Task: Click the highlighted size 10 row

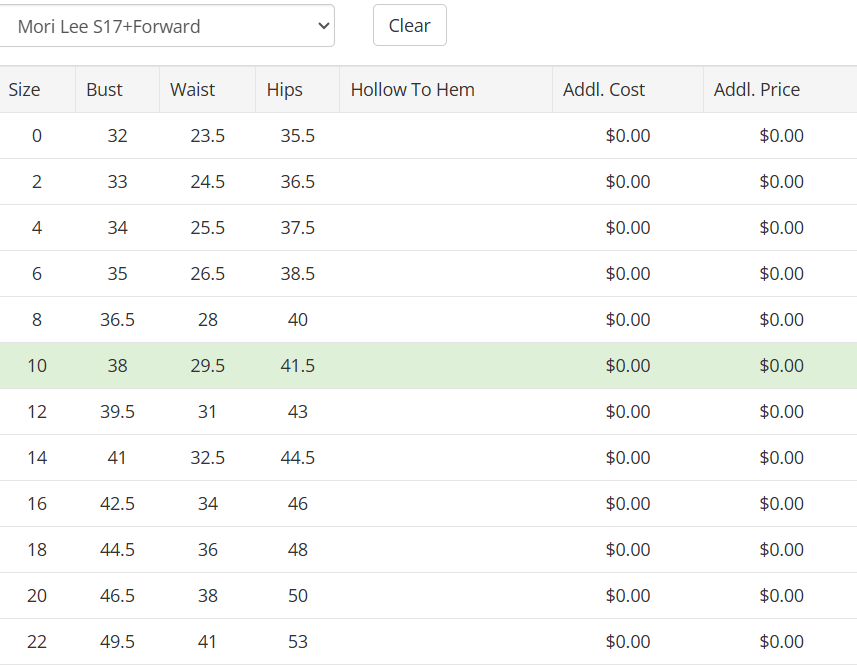Action: tap(428, 365)
